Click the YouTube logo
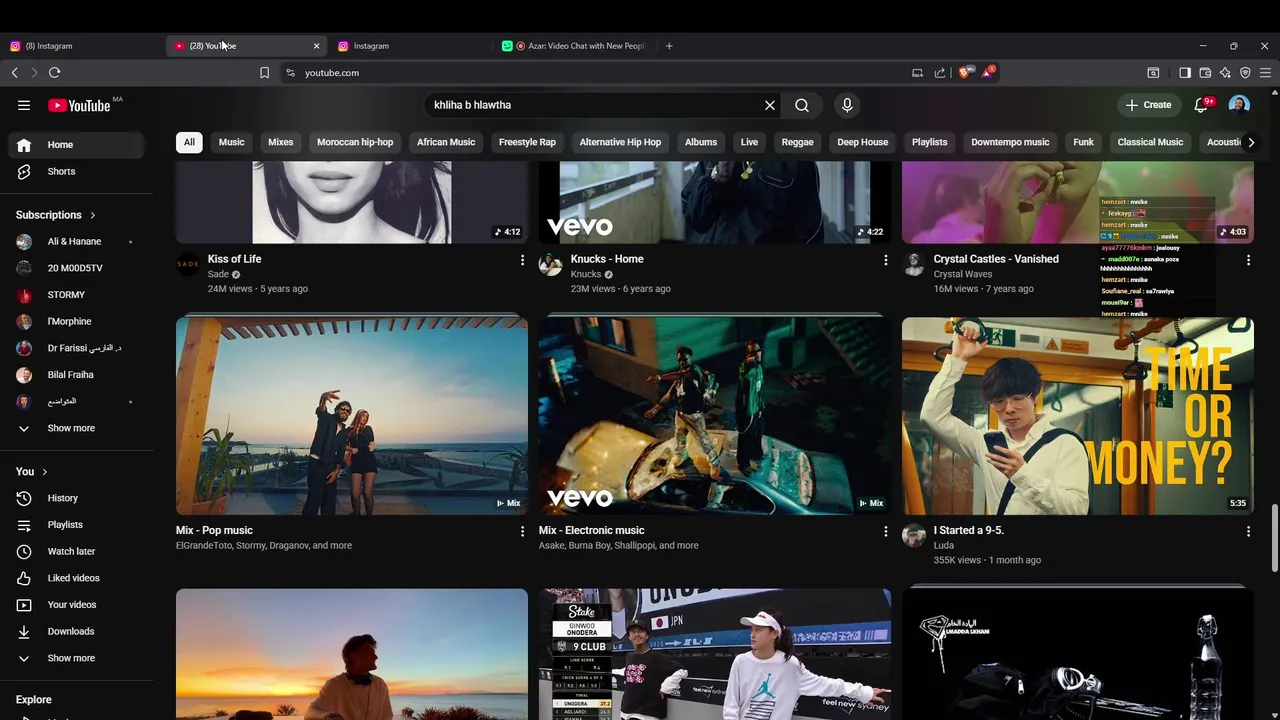 [79, 105]
